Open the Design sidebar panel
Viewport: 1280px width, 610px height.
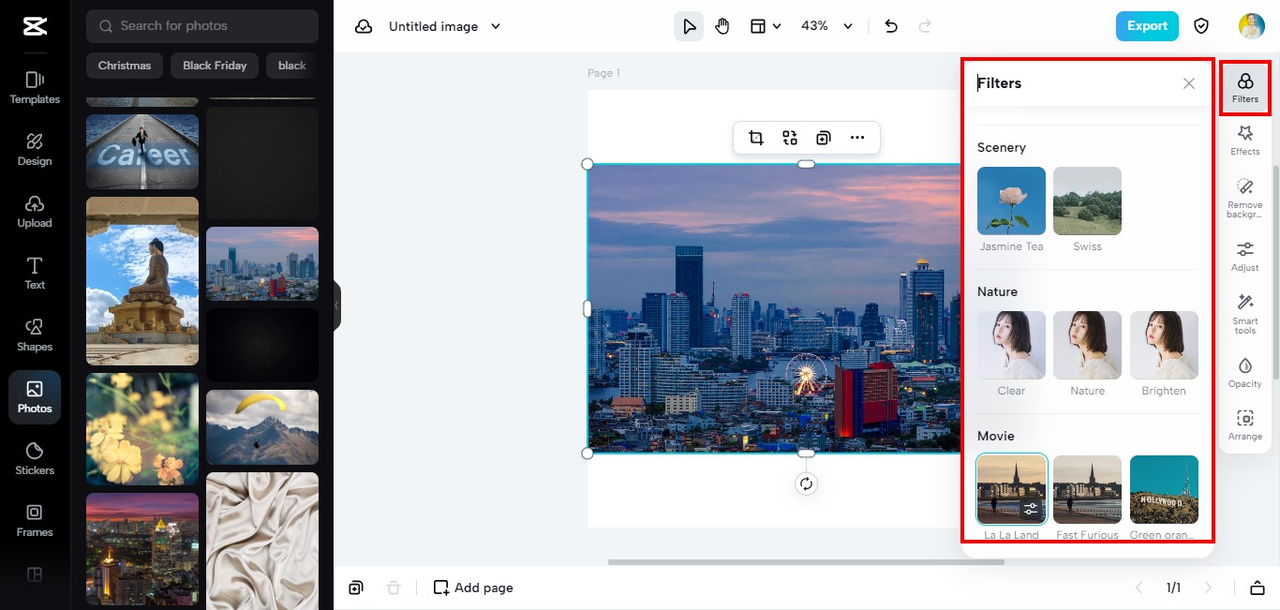coord(35,149)
